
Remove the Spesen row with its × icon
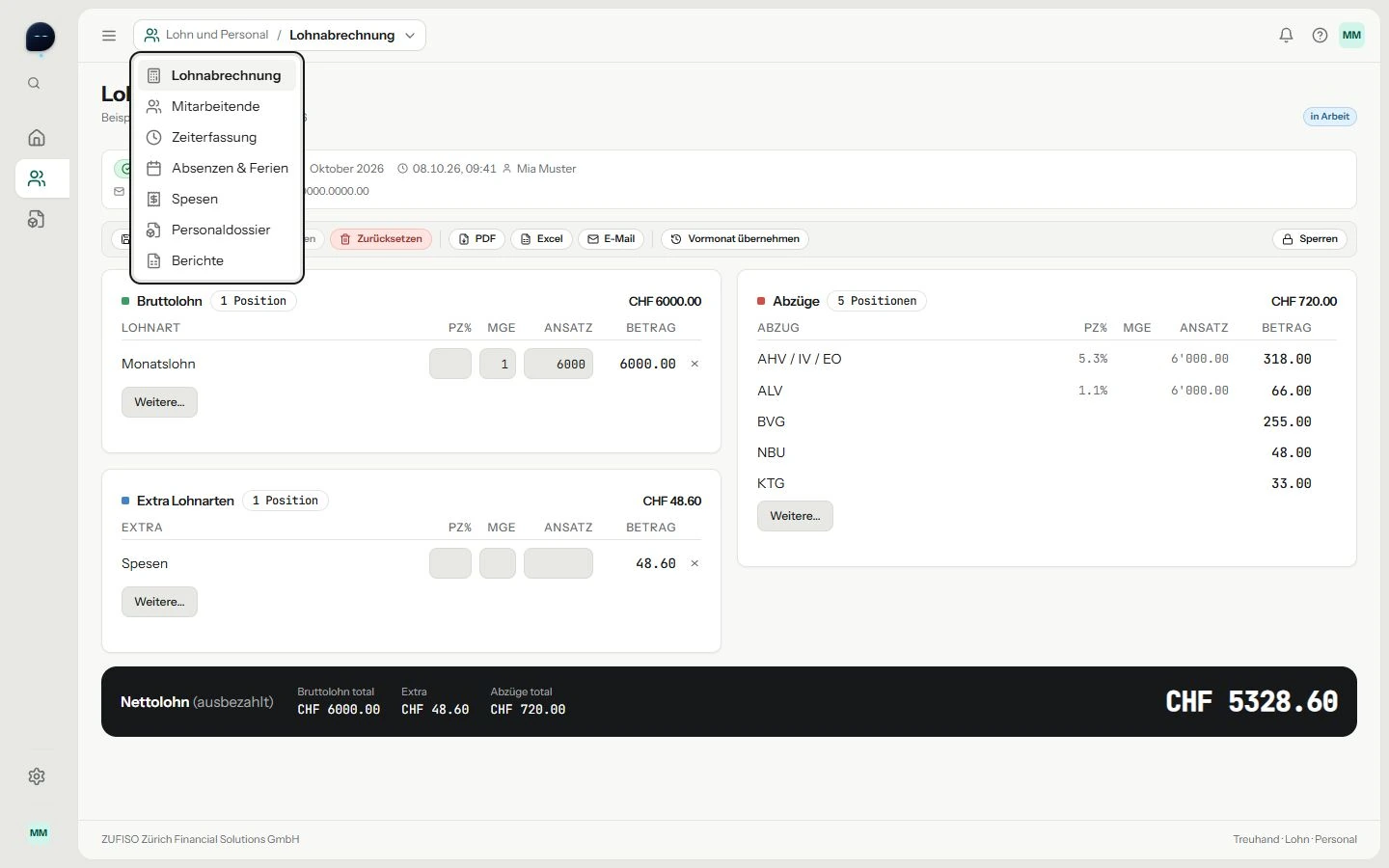pos(694,563)
